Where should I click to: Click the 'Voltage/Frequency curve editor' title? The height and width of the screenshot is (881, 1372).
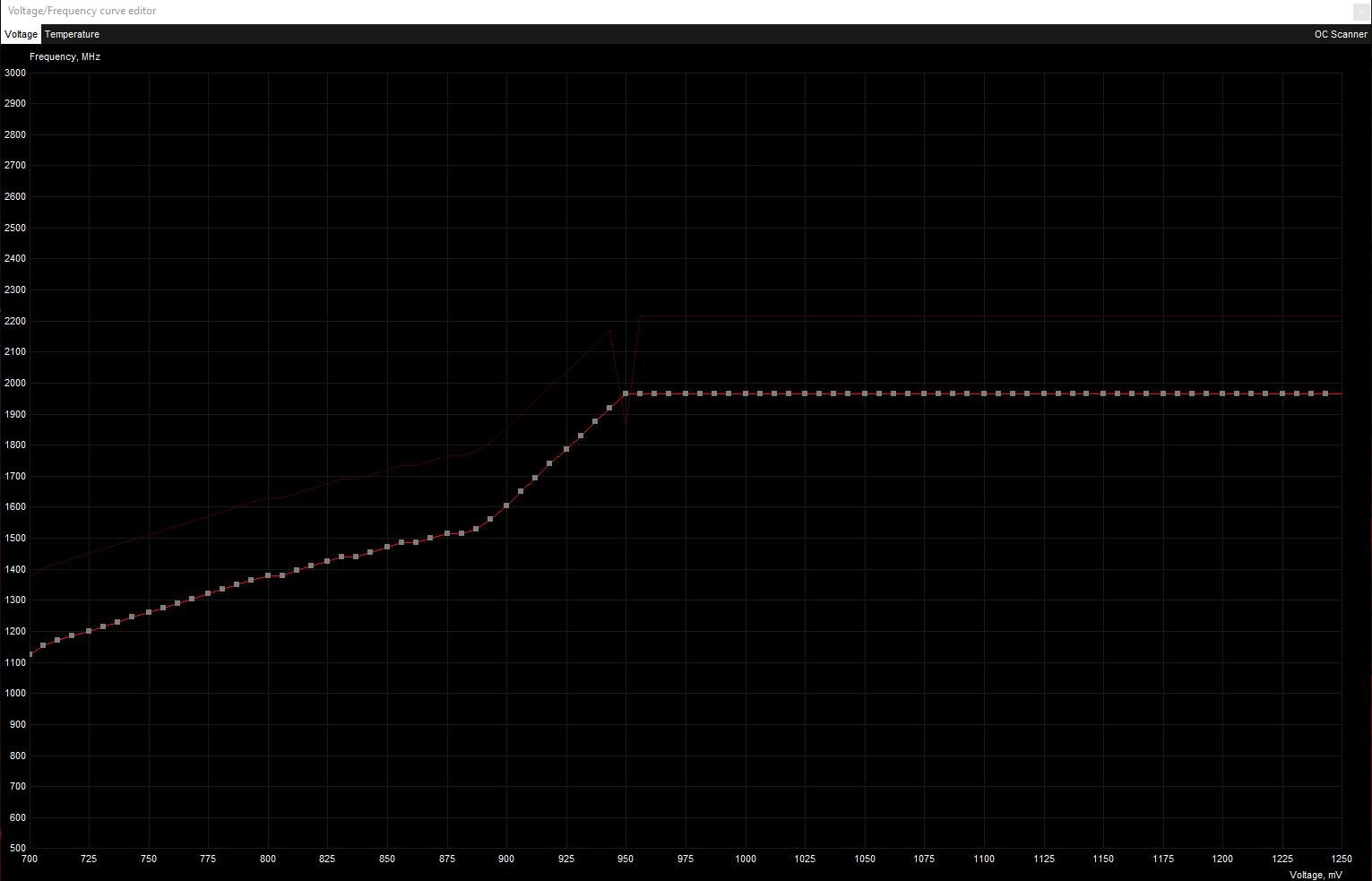pos(82,11)
